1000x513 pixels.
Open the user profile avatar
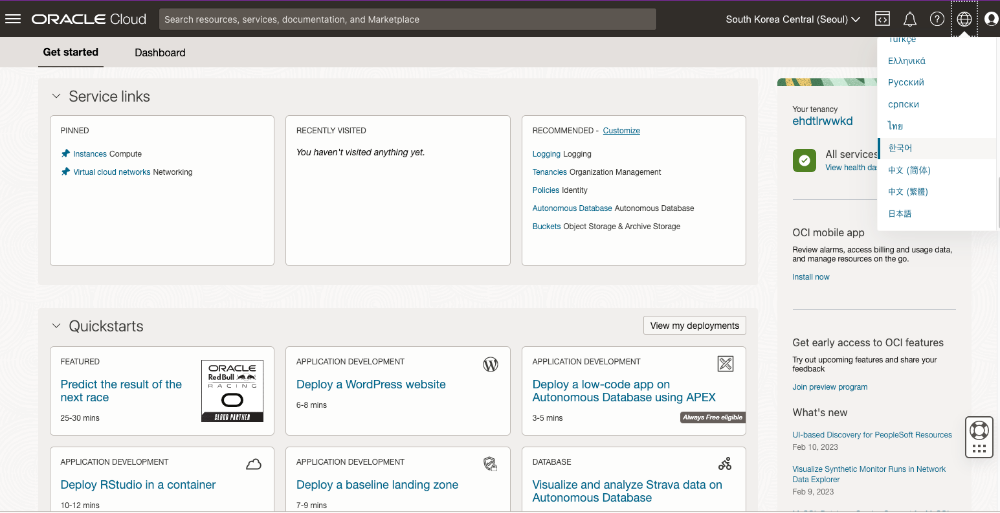pos(992,19)
